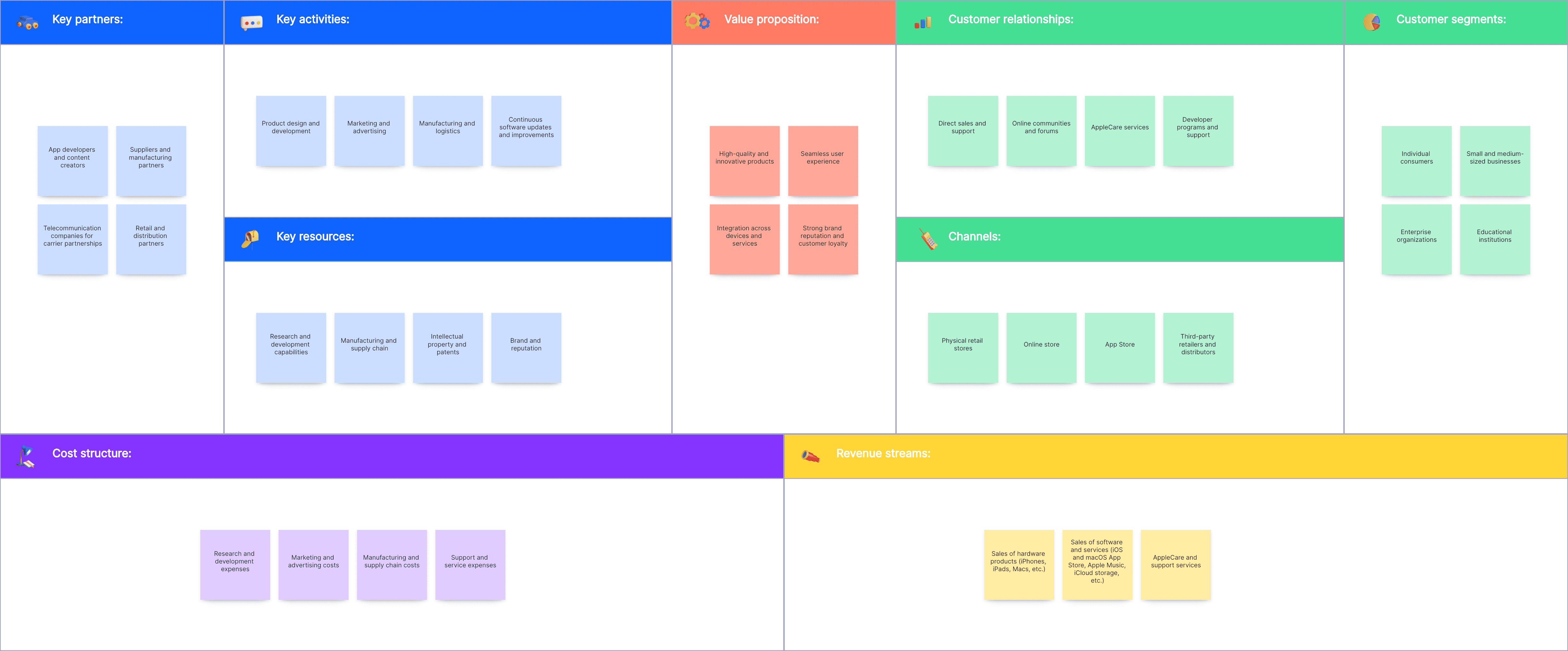Click the Customer relationships bar chart icon
1568x651 pixels.
click(x=923, y=23)
